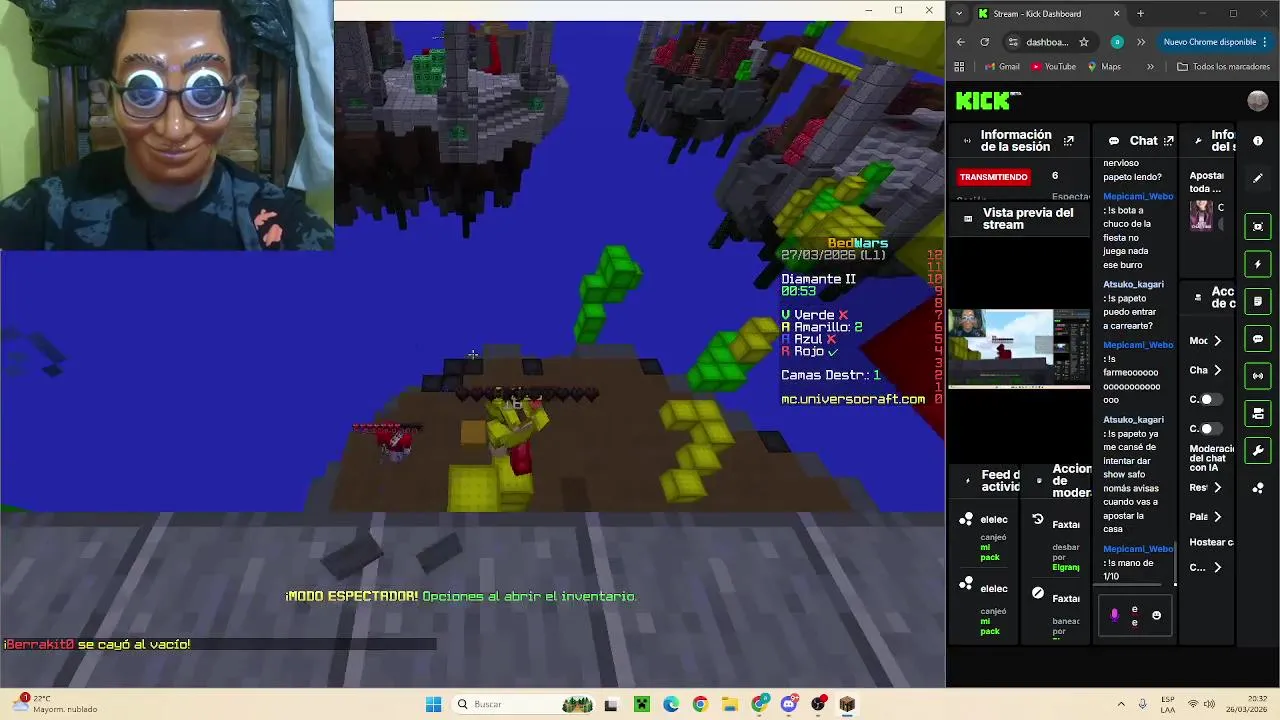The width and height of the screenshot is (1280, 720).
Task: Select the broadcast signal icon in Kick sidebar
Action: [1258, 376]
